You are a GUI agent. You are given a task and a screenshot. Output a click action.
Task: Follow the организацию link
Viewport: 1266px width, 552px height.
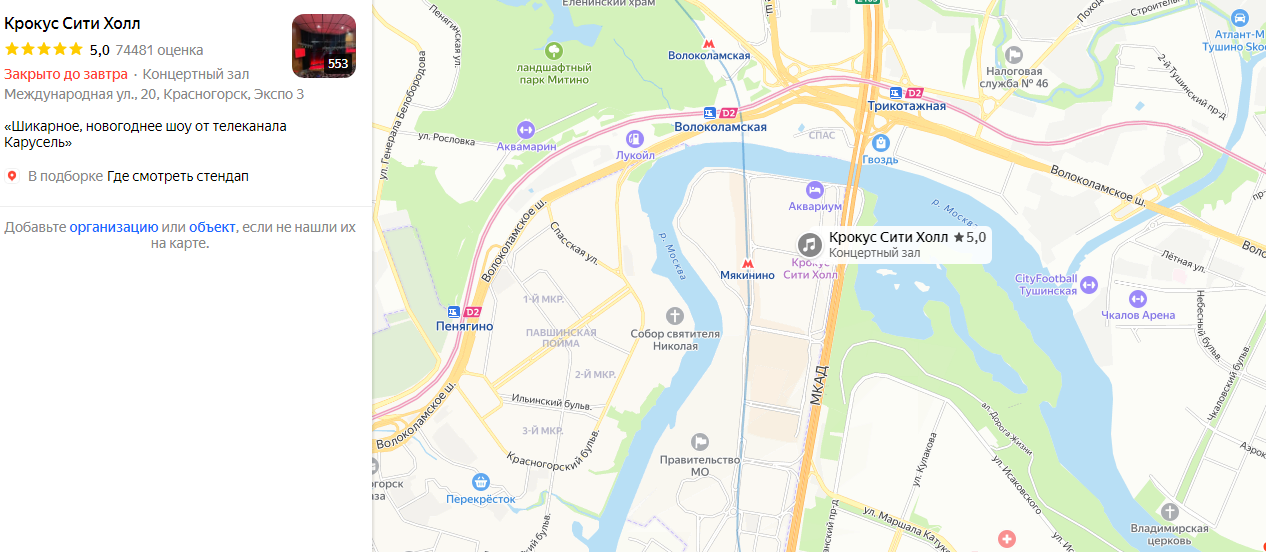[114, 227]
